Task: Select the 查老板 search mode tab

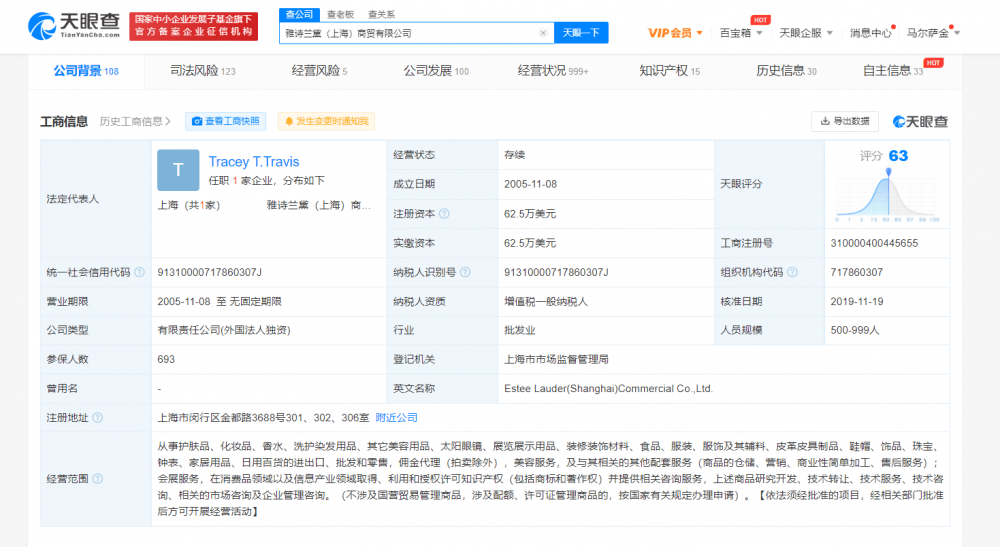Action: (x=341, y=14)
